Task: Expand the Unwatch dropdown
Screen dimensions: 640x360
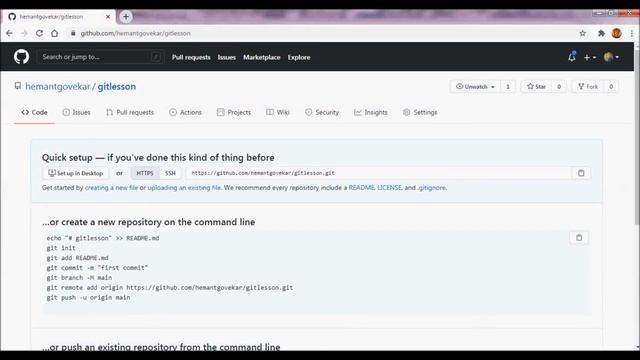Action: pos(475,87)
